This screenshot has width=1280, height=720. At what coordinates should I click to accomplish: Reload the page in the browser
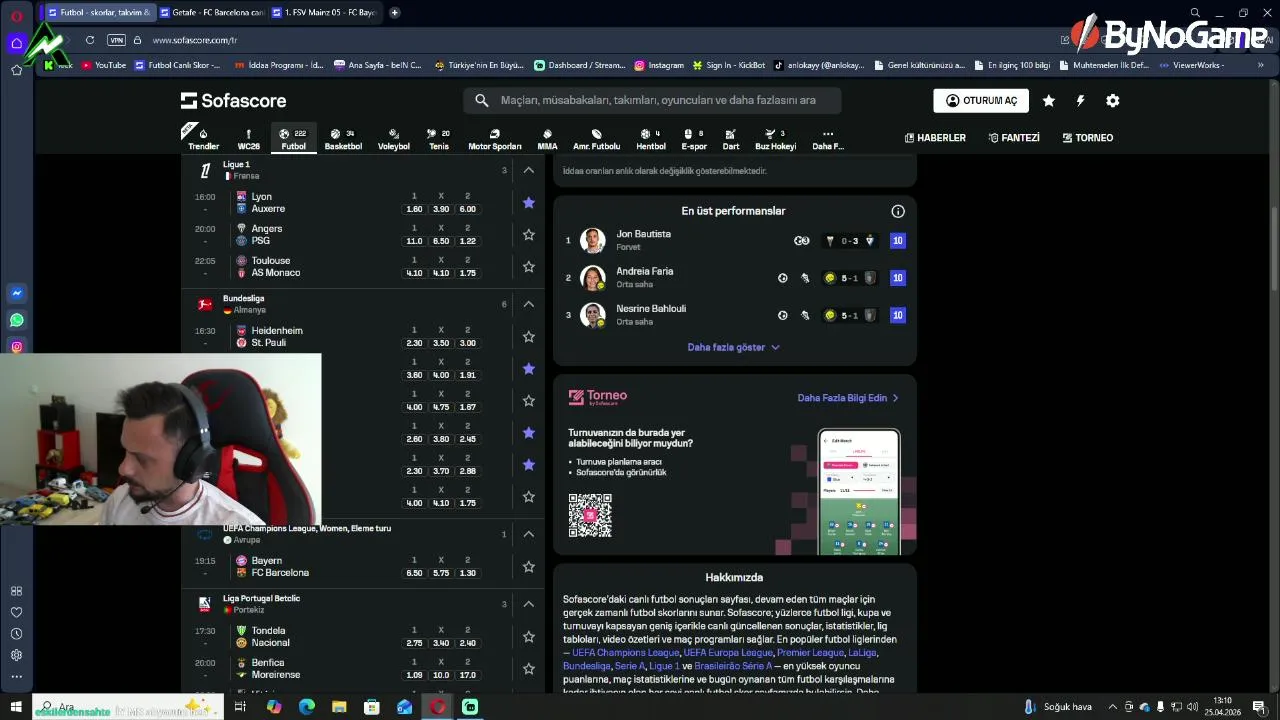click(x=90, y=40)
